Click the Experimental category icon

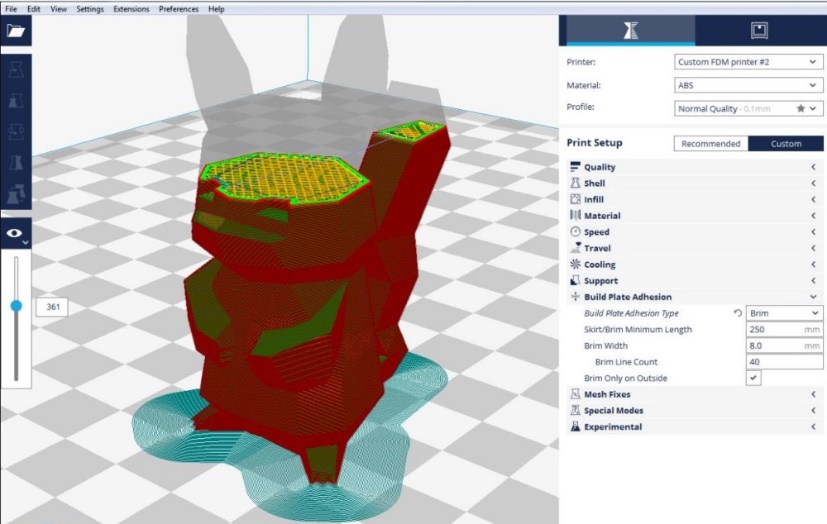pos(575,426)
